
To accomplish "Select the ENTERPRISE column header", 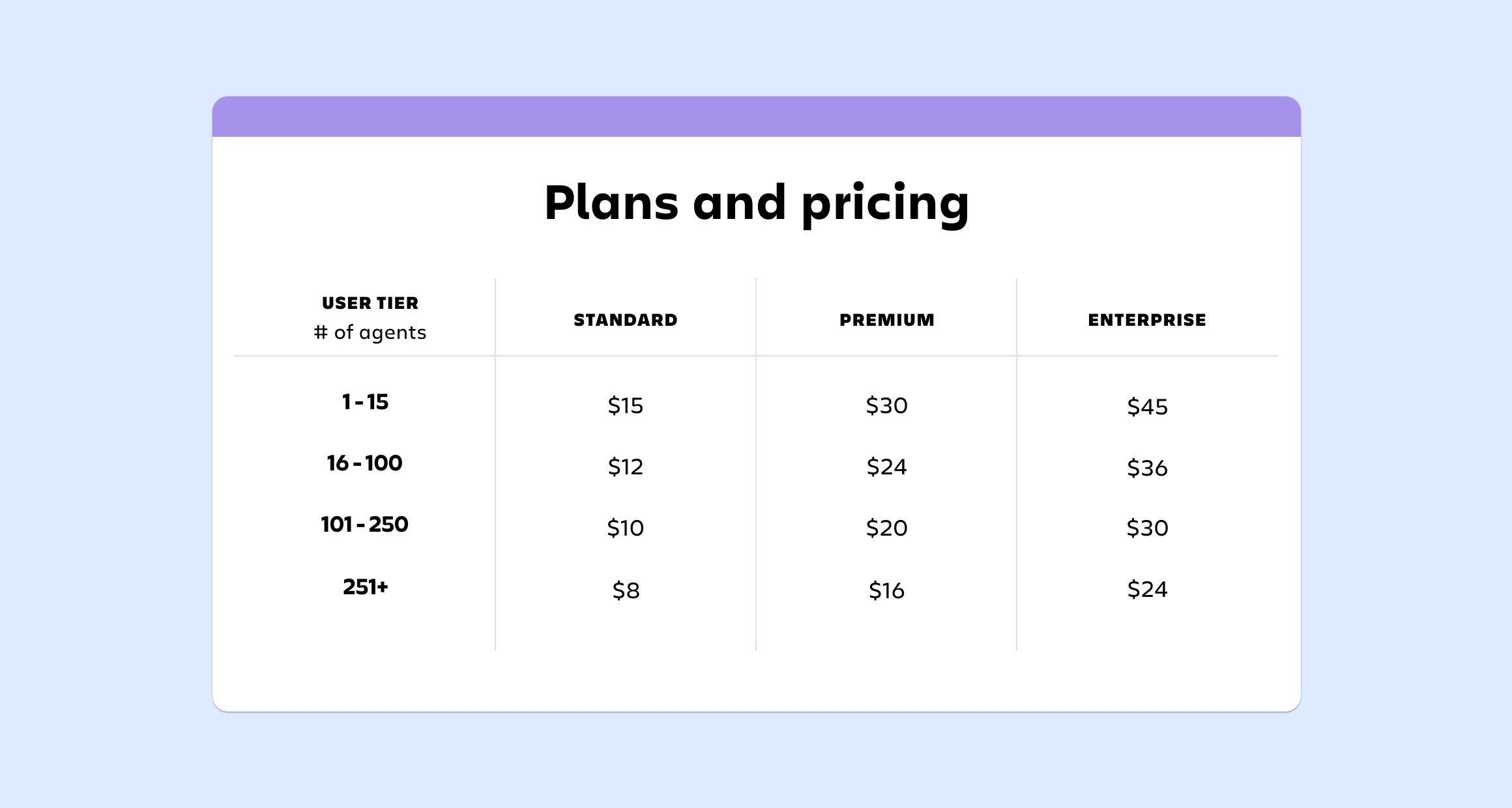I will [x=1147, y=320].
